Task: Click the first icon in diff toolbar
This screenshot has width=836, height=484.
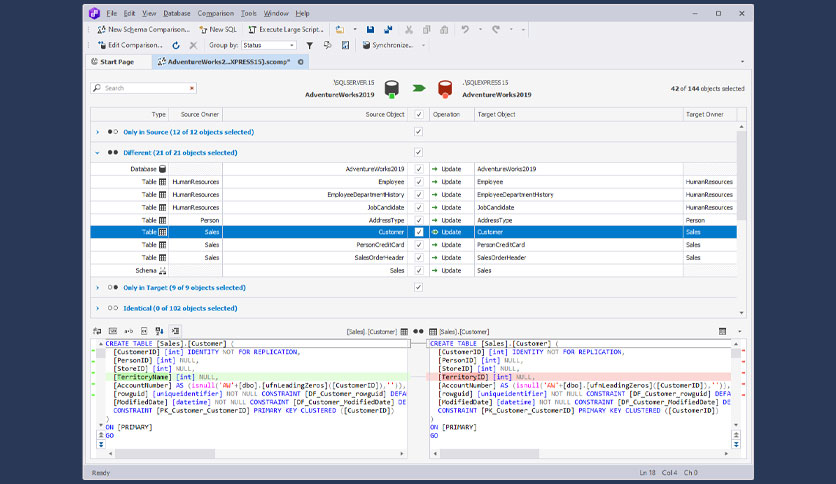Action: (97, 331)
